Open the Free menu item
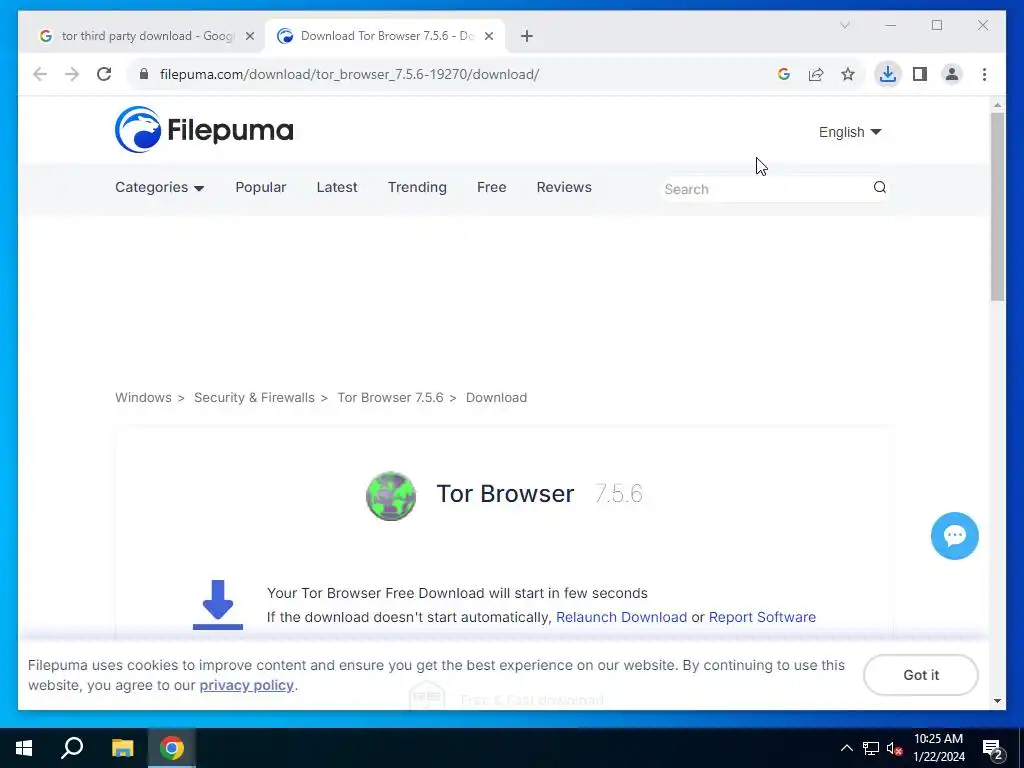Screen dimensions: 1024x768 click(x=492, y=187)
